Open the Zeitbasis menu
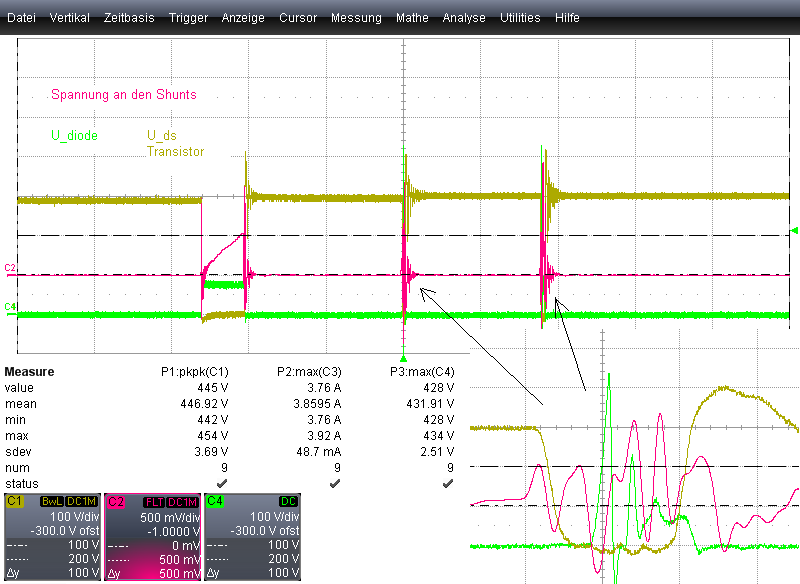The width and height of the screenshot is (800, 584). [x=129, y=18]
